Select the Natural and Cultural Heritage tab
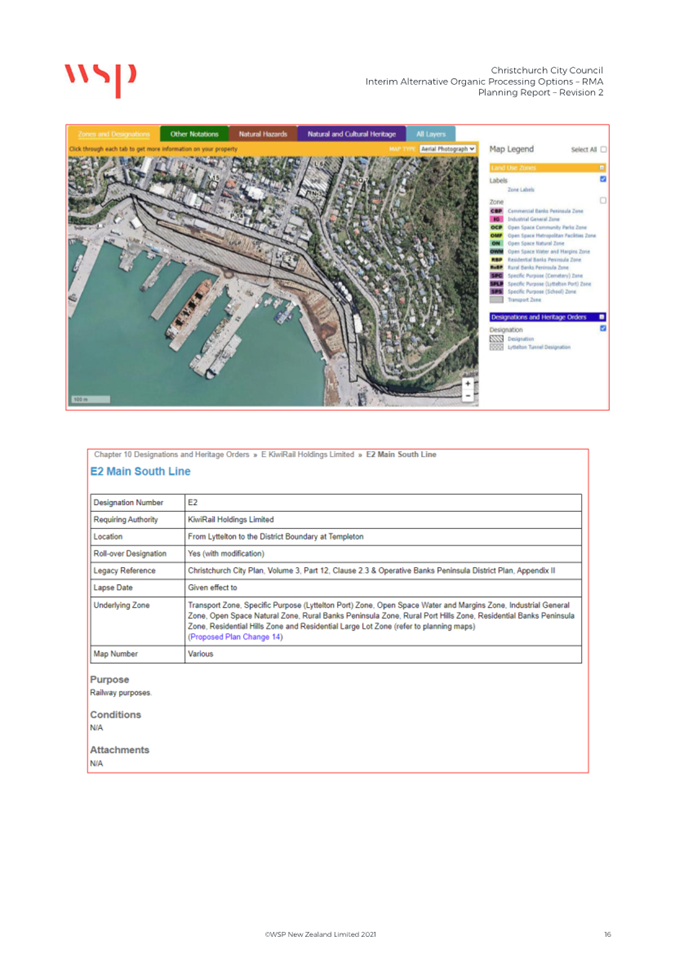675x954 pixels. (x=351, y=134)
